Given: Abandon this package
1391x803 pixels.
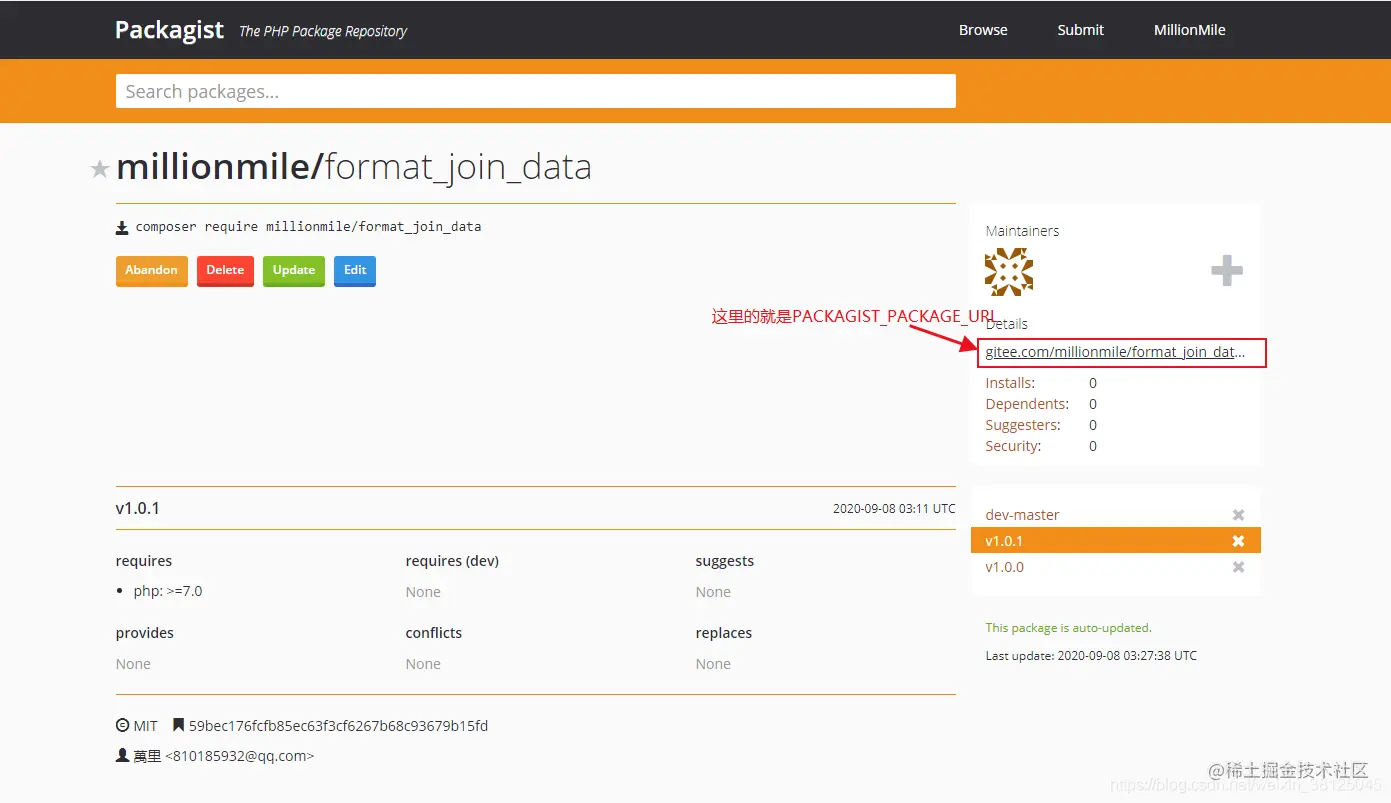Looking at the screenshot, I should (x=152, y=271).
